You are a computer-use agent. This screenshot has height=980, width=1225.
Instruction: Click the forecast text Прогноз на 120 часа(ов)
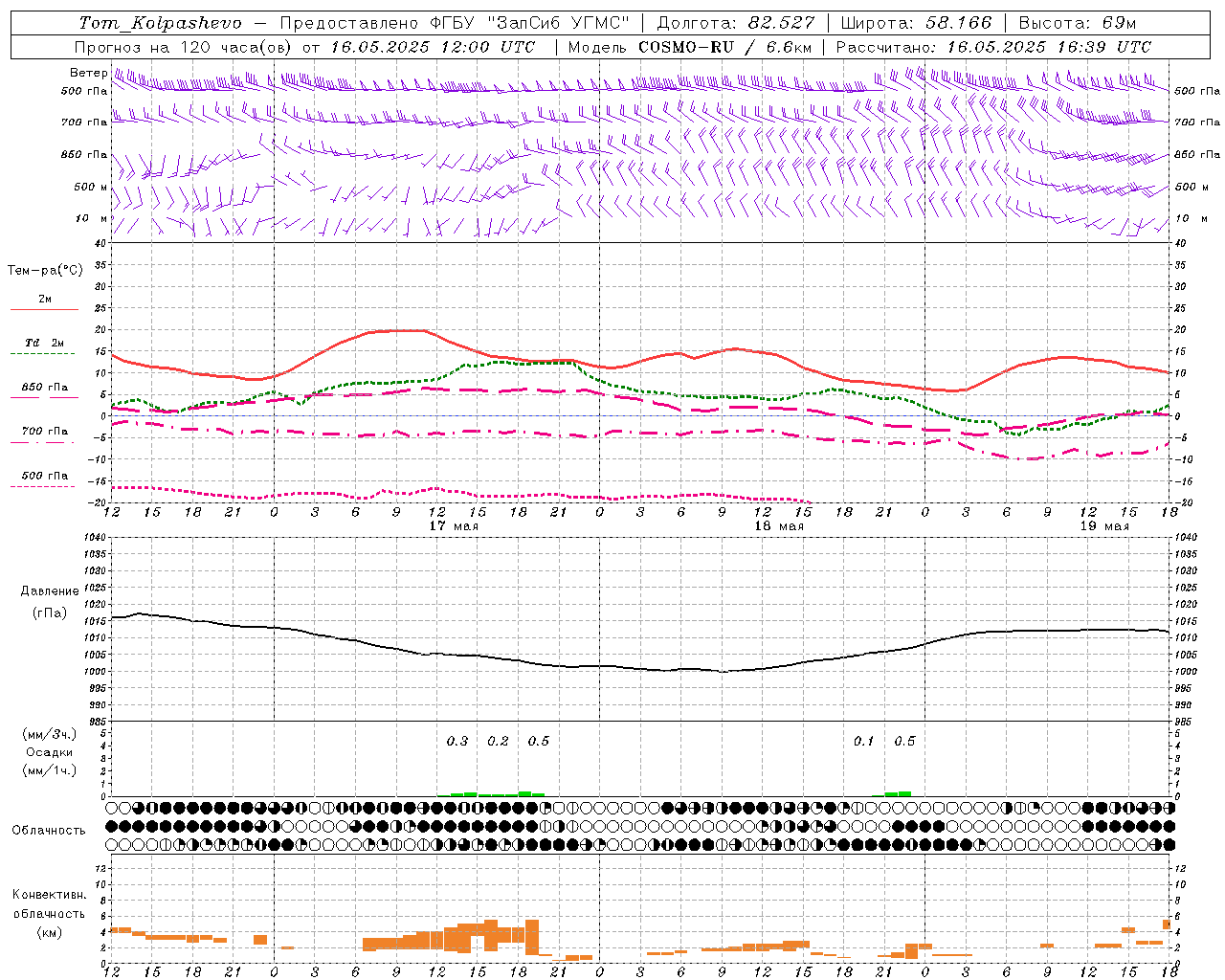click(x=185, y=47)
